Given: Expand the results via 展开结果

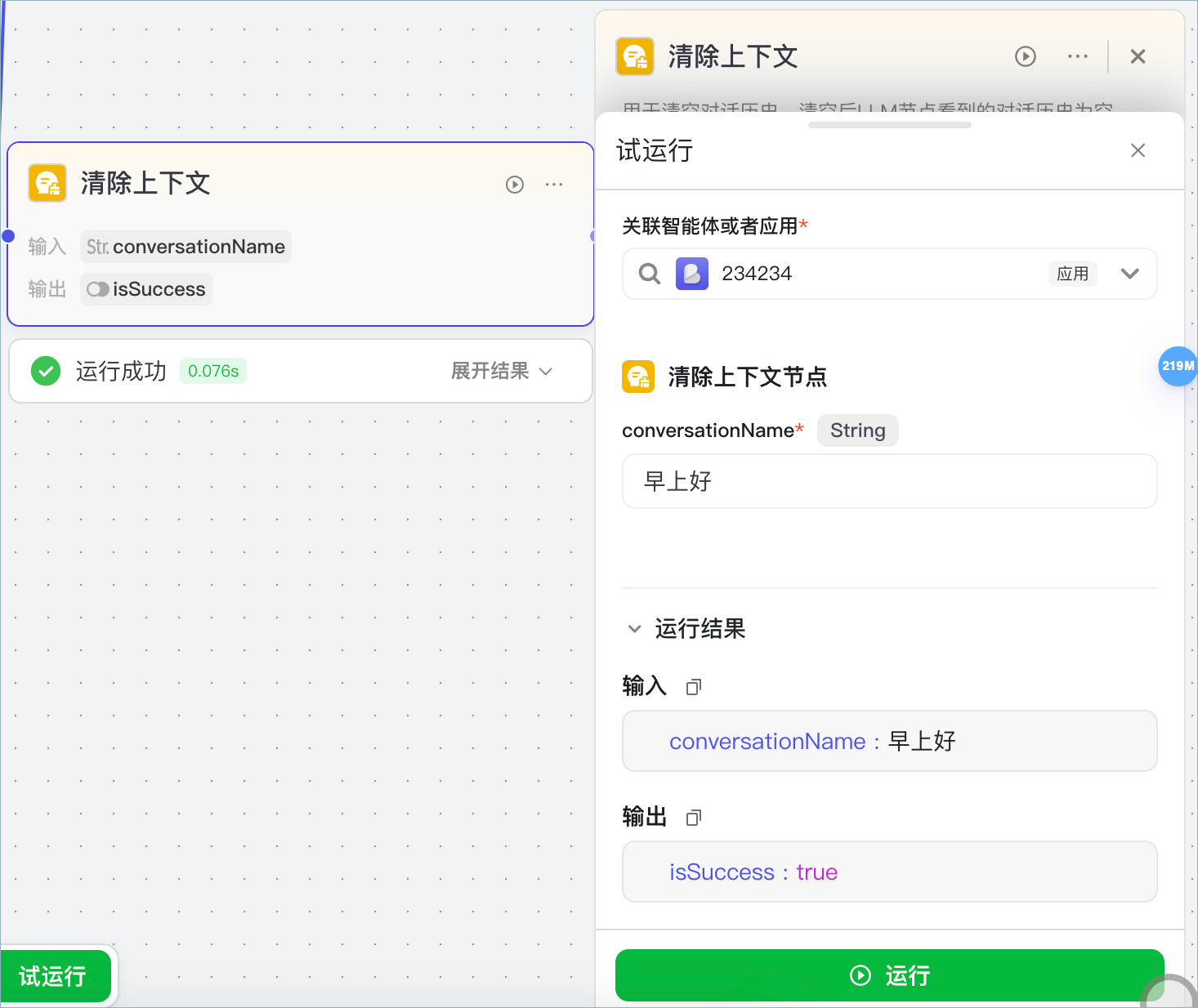Looking at the screenshot, I should (x=502, y=371).
